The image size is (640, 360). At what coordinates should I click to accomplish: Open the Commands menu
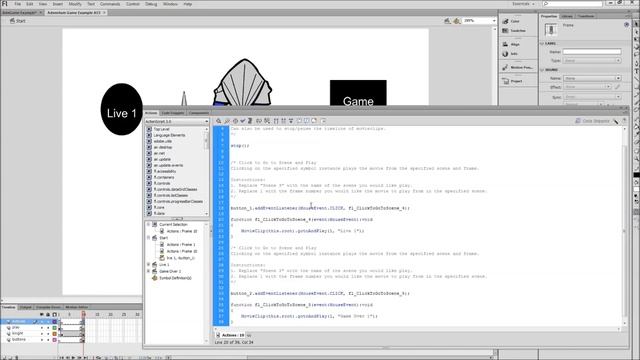click(x=110, y=4)
